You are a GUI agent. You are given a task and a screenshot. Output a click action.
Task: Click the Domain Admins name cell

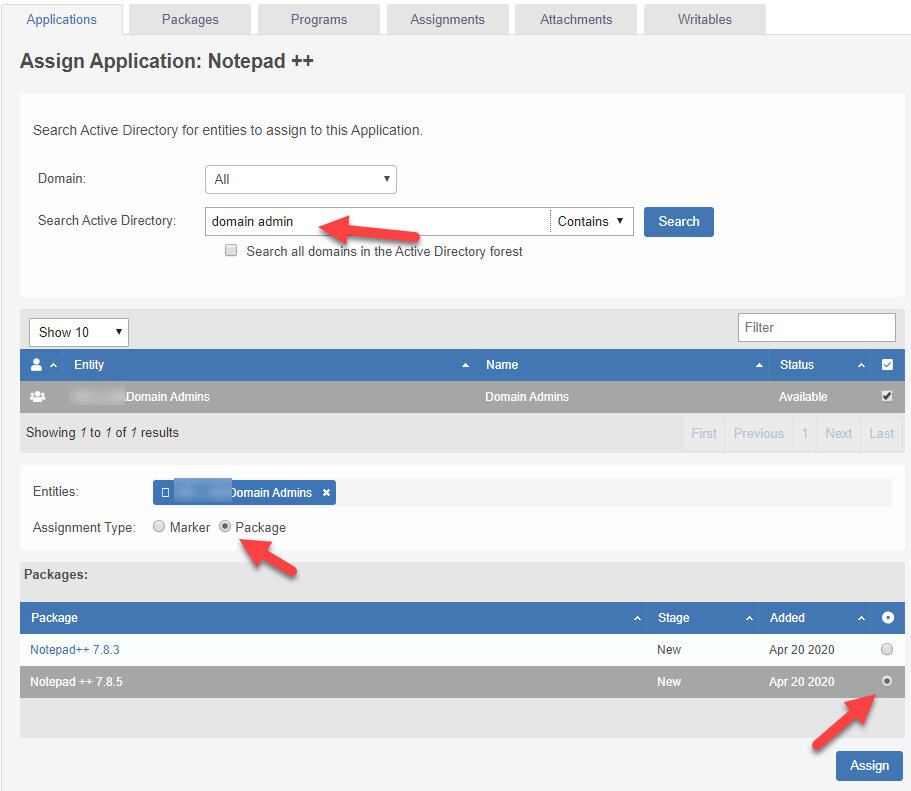pos(527,397)
